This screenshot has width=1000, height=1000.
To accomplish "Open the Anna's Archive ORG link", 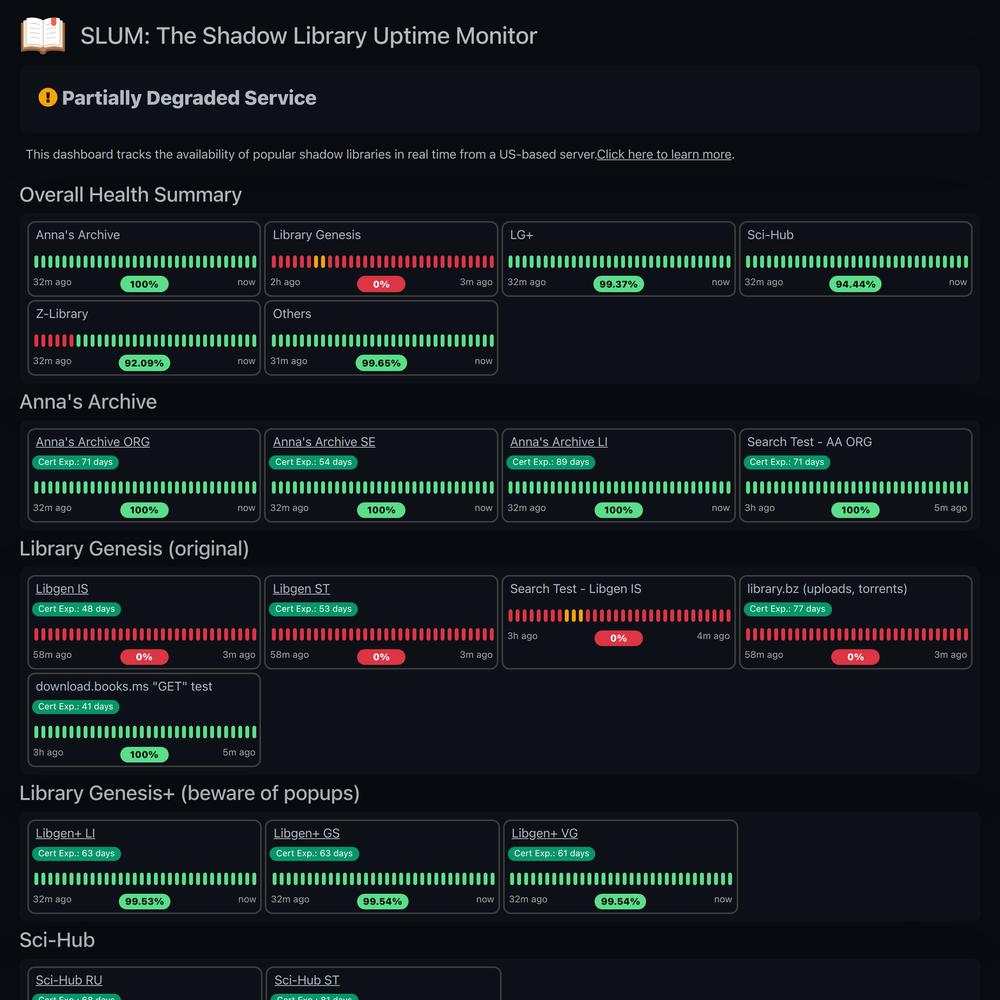I will [92, 442].
